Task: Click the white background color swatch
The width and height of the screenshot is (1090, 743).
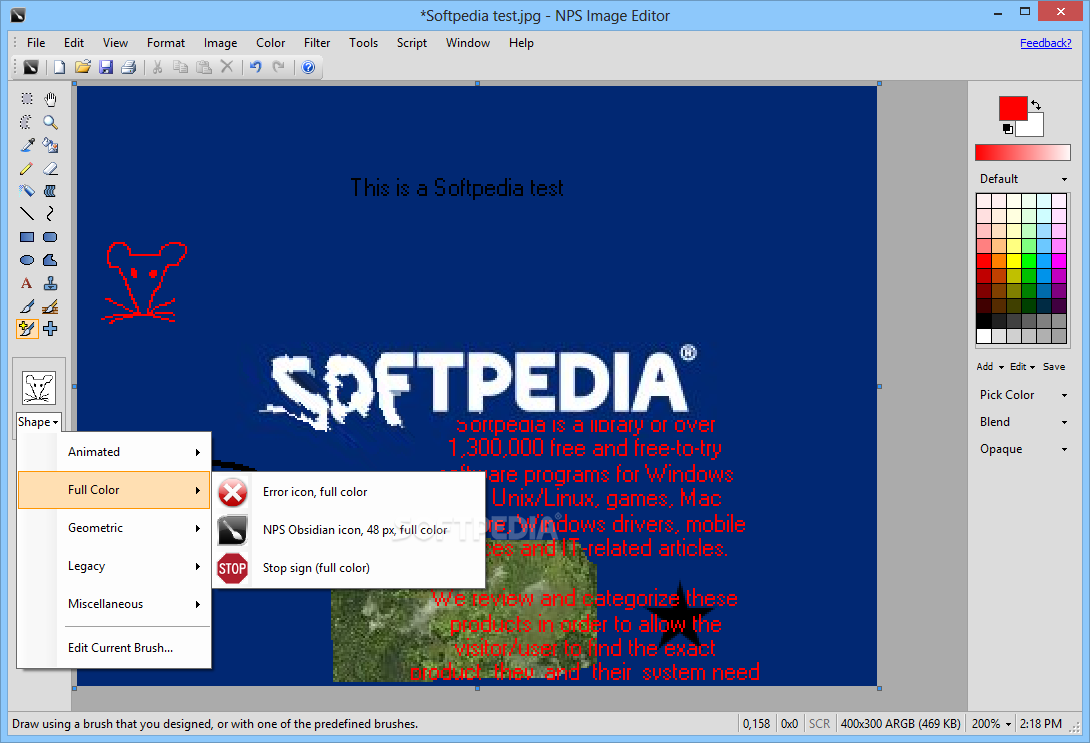Action: 1032,126
